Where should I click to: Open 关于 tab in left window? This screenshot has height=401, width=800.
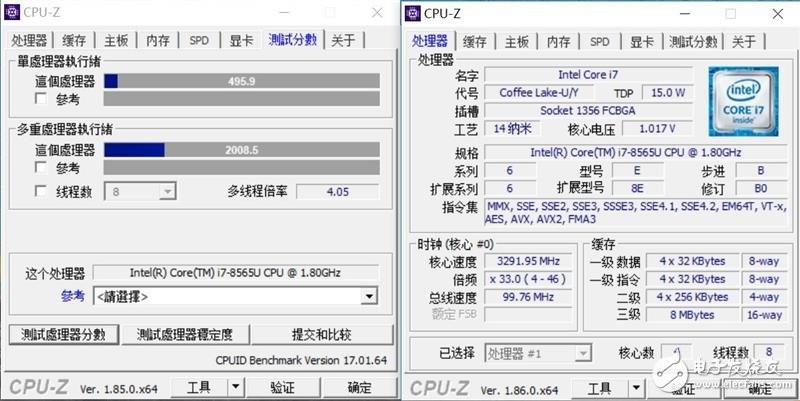(x=343, y=40)
